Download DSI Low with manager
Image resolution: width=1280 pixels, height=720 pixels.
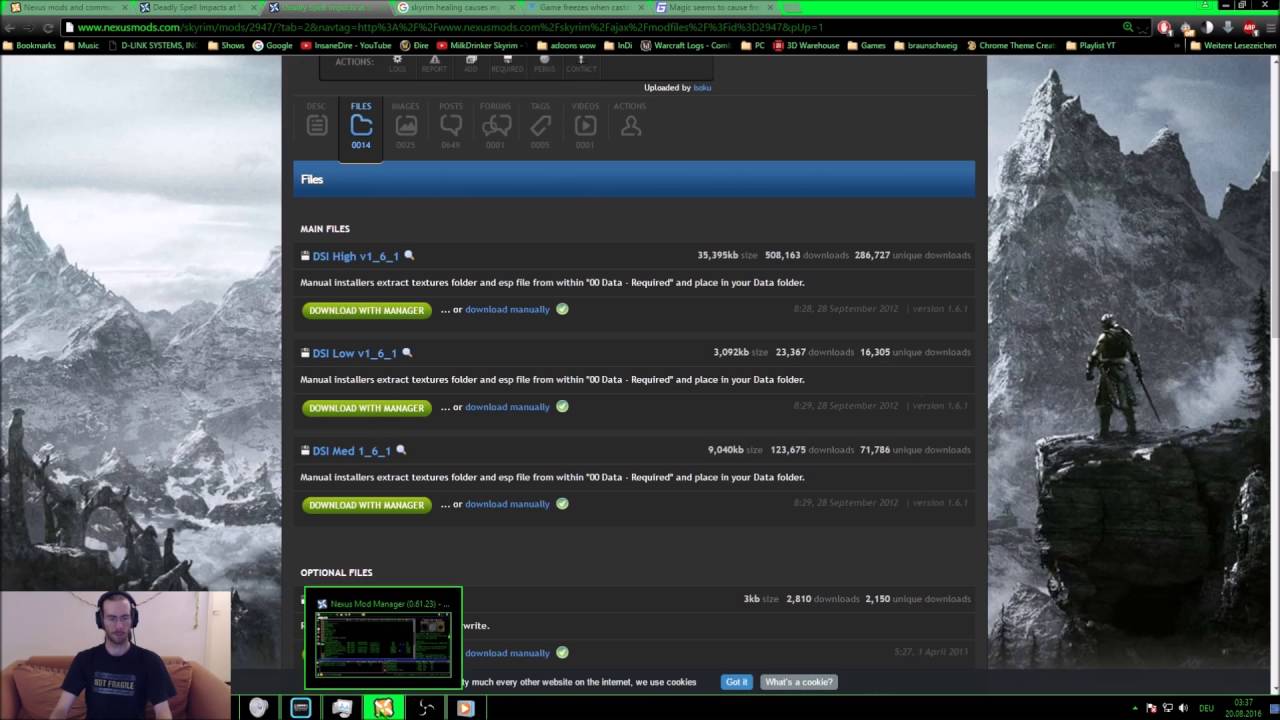point(366,408)
